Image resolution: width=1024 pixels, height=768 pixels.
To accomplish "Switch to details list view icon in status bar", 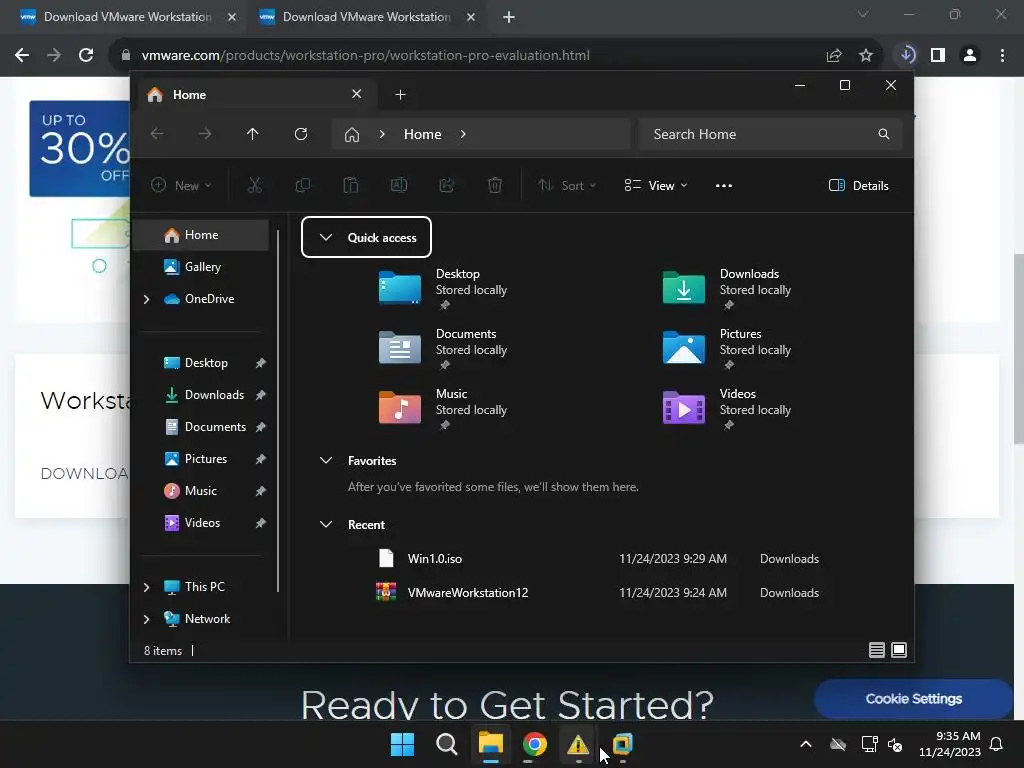I will pyautogui.click(x=876, y=650).
